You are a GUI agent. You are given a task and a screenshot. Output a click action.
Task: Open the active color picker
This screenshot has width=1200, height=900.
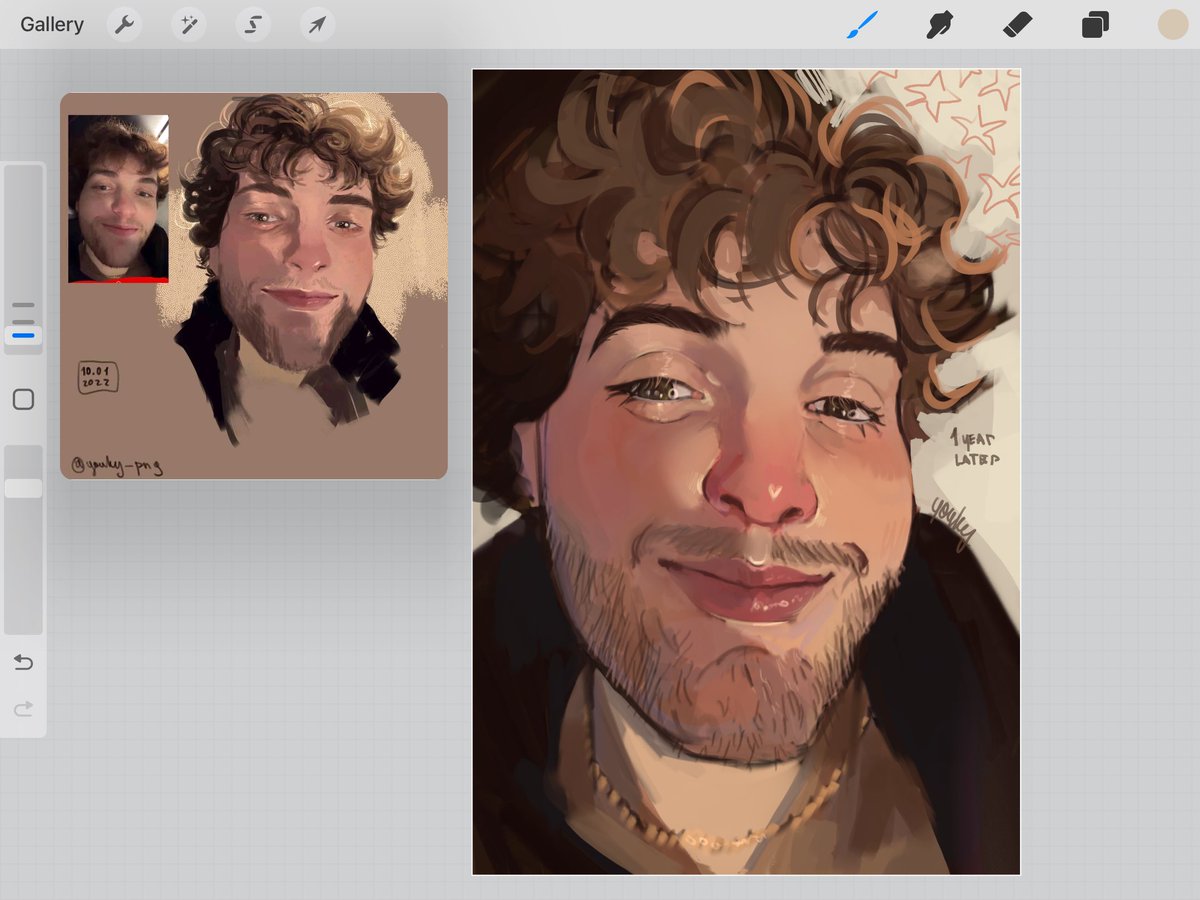coord(1172,24)
